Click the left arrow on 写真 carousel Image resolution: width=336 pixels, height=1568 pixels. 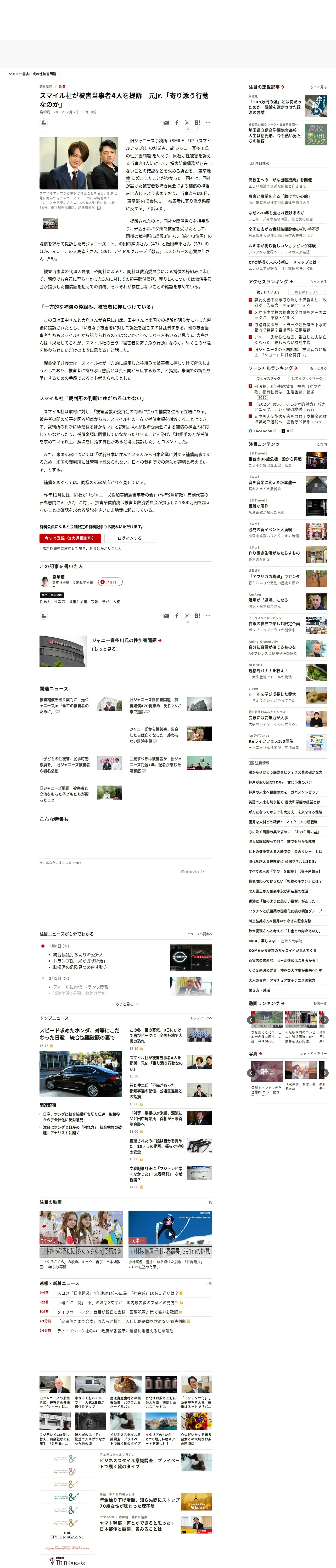[x=251, y=1073]
